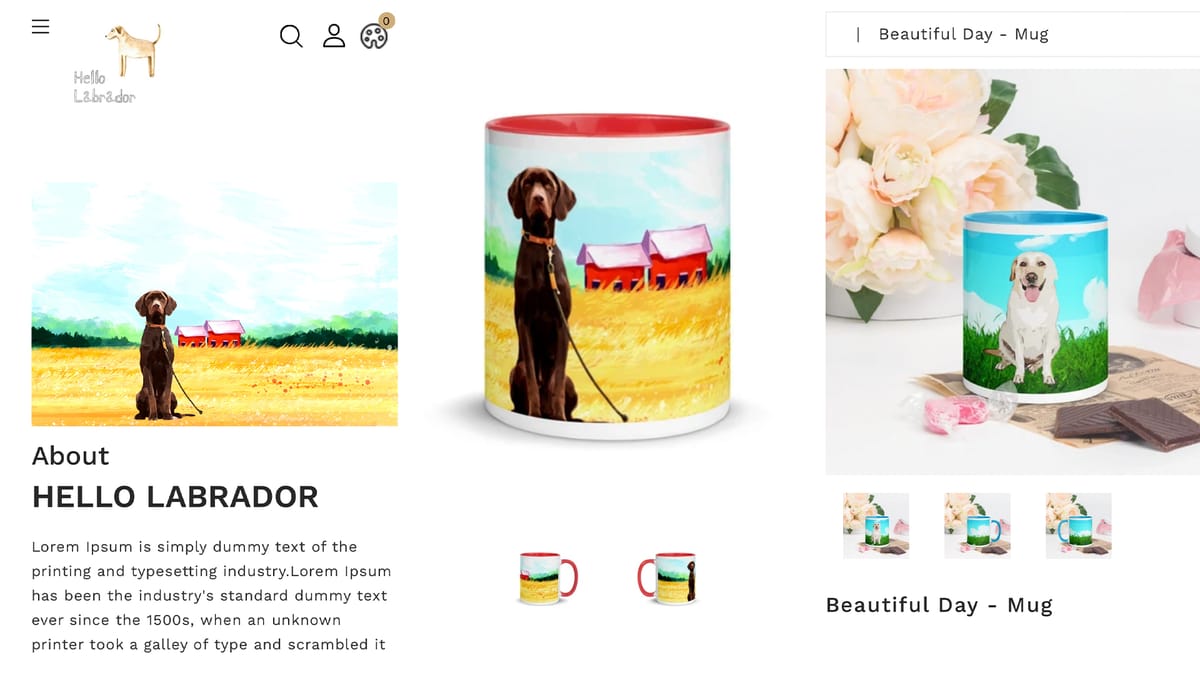
Task: Click the large red mug product image
Action: coord(607,277)
